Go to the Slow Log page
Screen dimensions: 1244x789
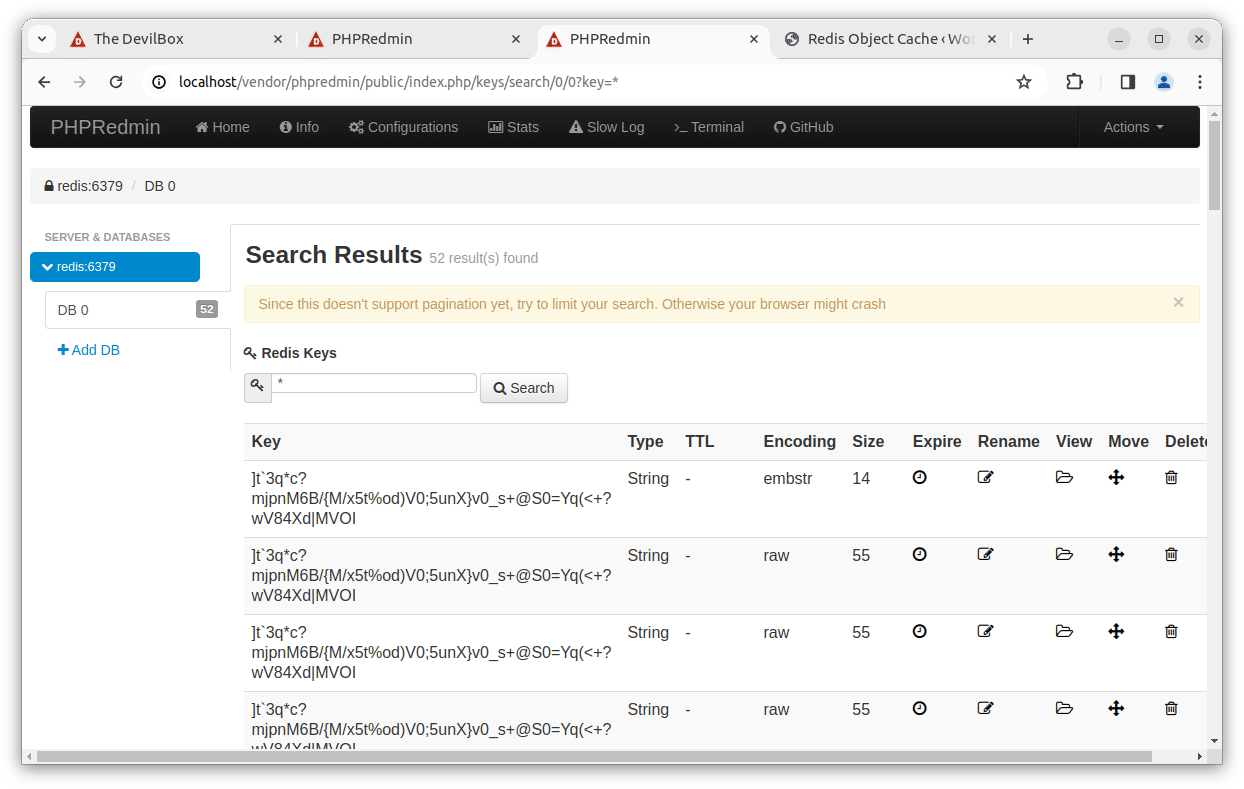pos(606,127)
